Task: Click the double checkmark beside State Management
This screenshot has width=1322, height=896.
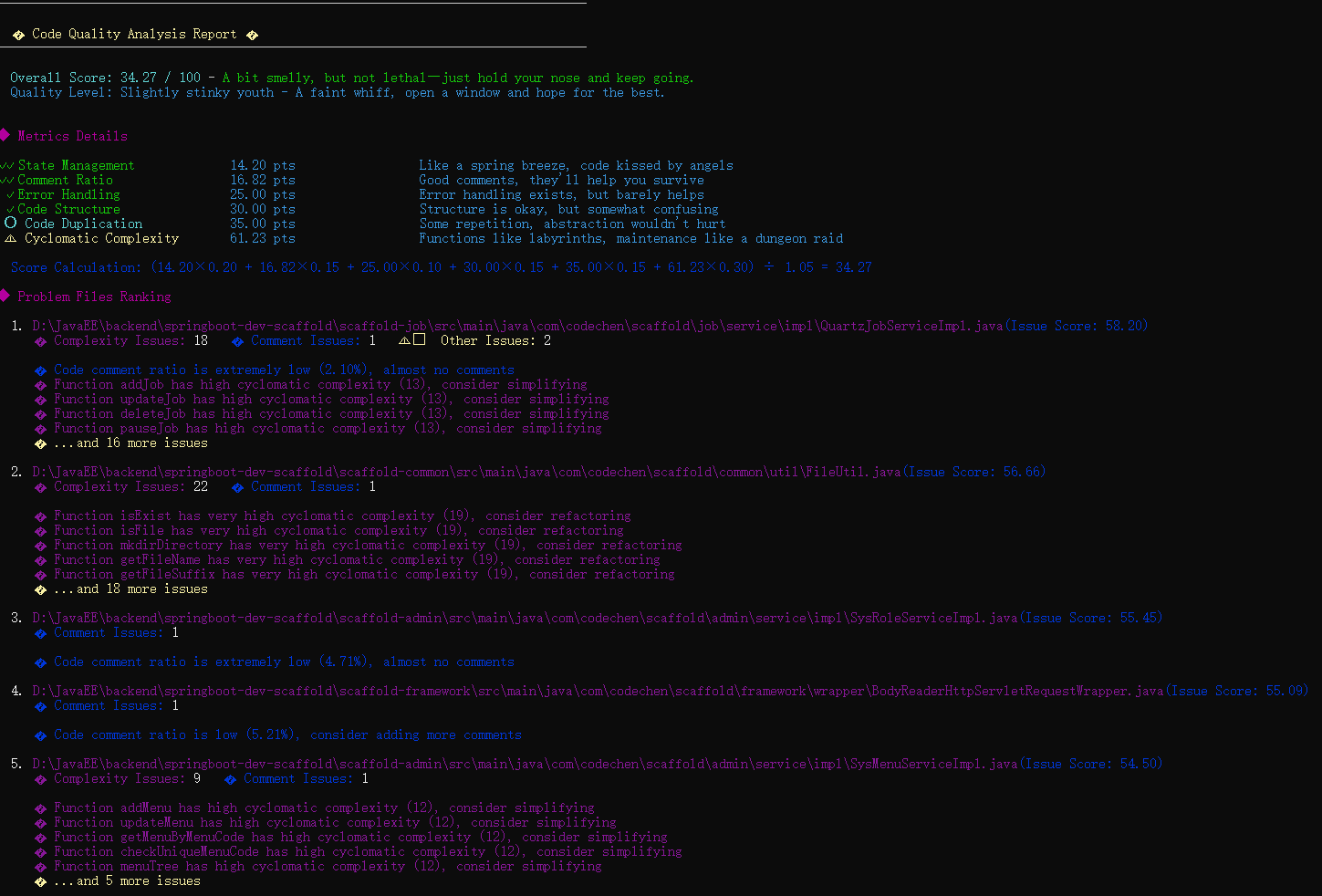Action: [x=7, y=165]
